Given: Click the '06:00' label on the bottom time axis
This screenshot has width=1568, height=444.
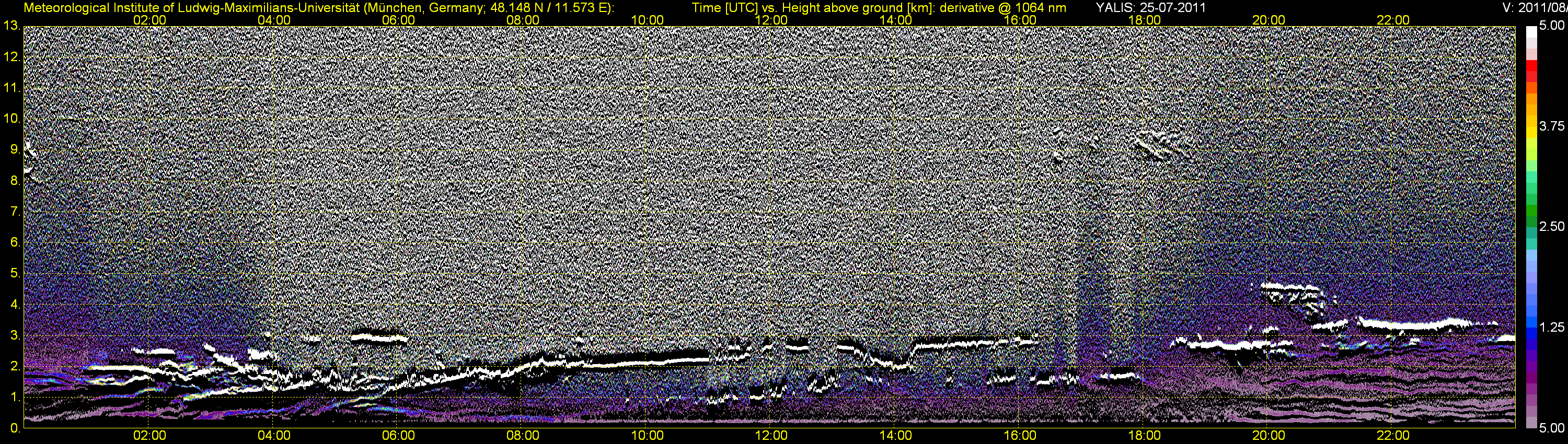Looking at the screenshot, I should click(x=399, y=436).
